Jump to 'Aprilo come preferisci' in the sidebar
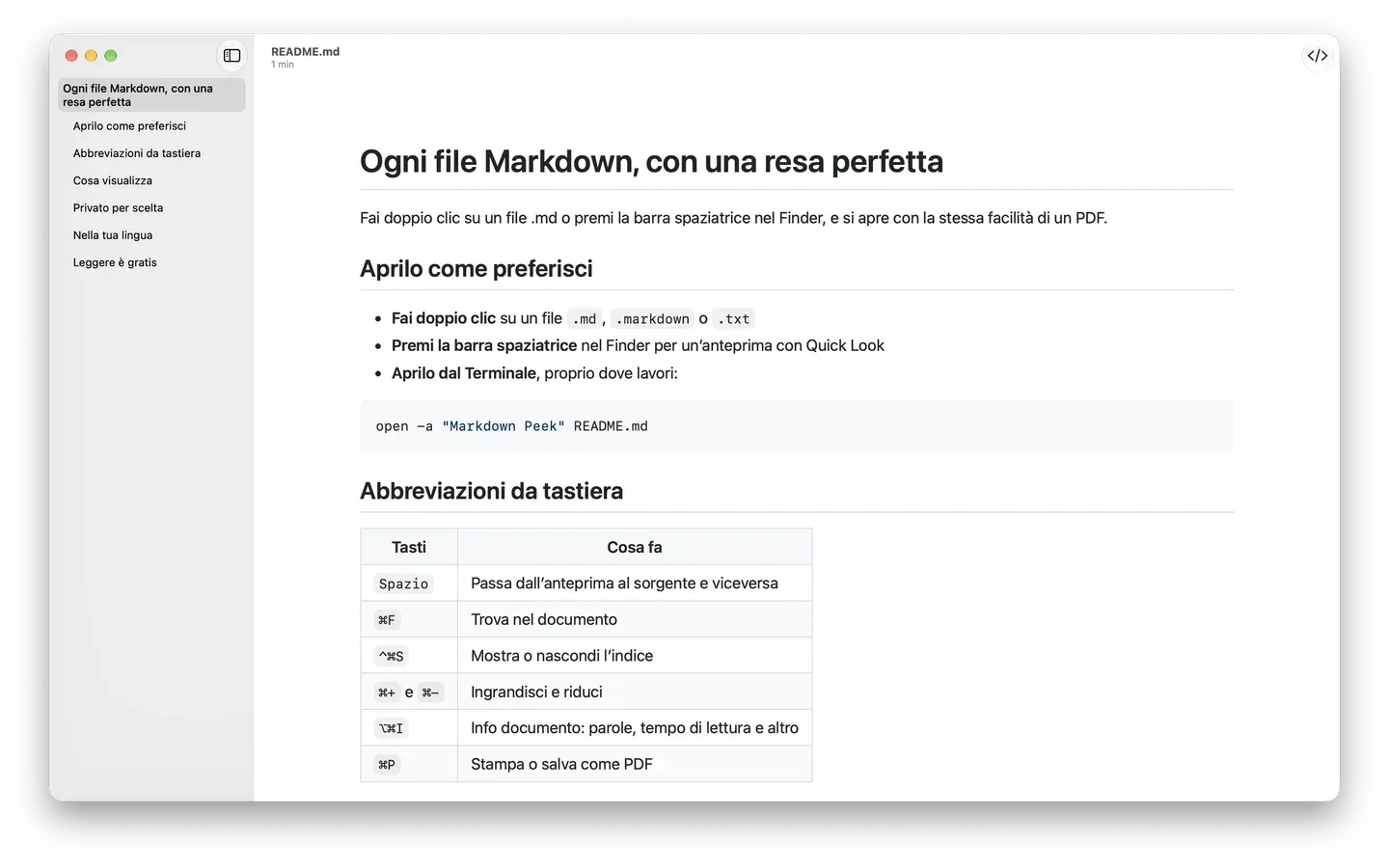1389x868 pixels. [x=129, y=126]
